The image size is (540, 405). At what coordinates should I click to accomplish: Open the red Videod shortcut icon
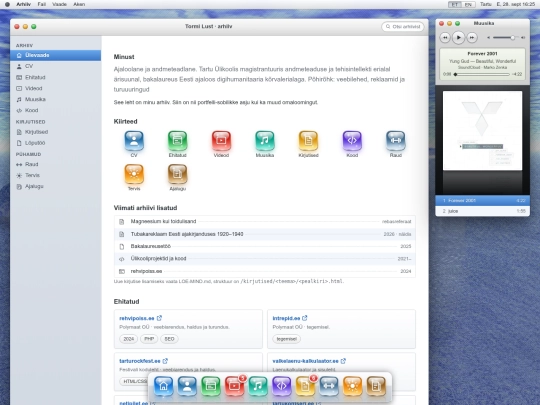(x=221, y=141)
